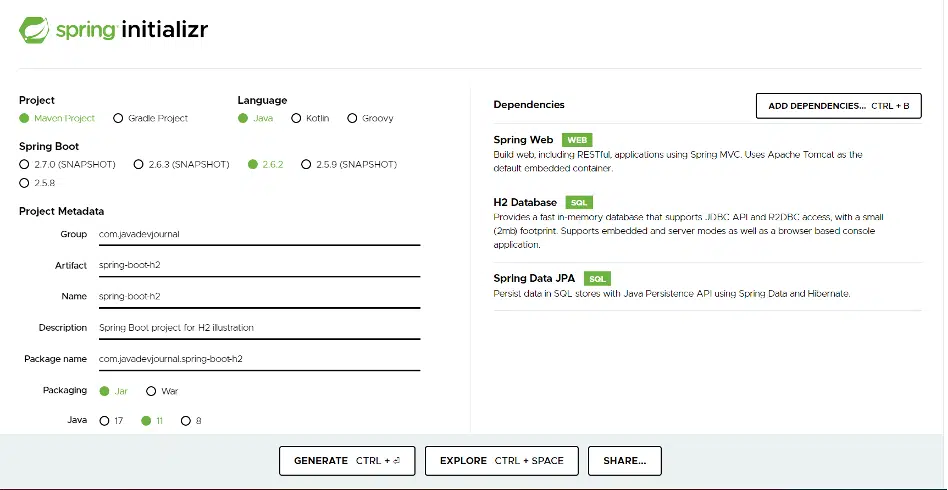Click SQL badge beside Spring Data JPA
The width and height of the screenshot is (948, 490).
[x=597, y=279]
